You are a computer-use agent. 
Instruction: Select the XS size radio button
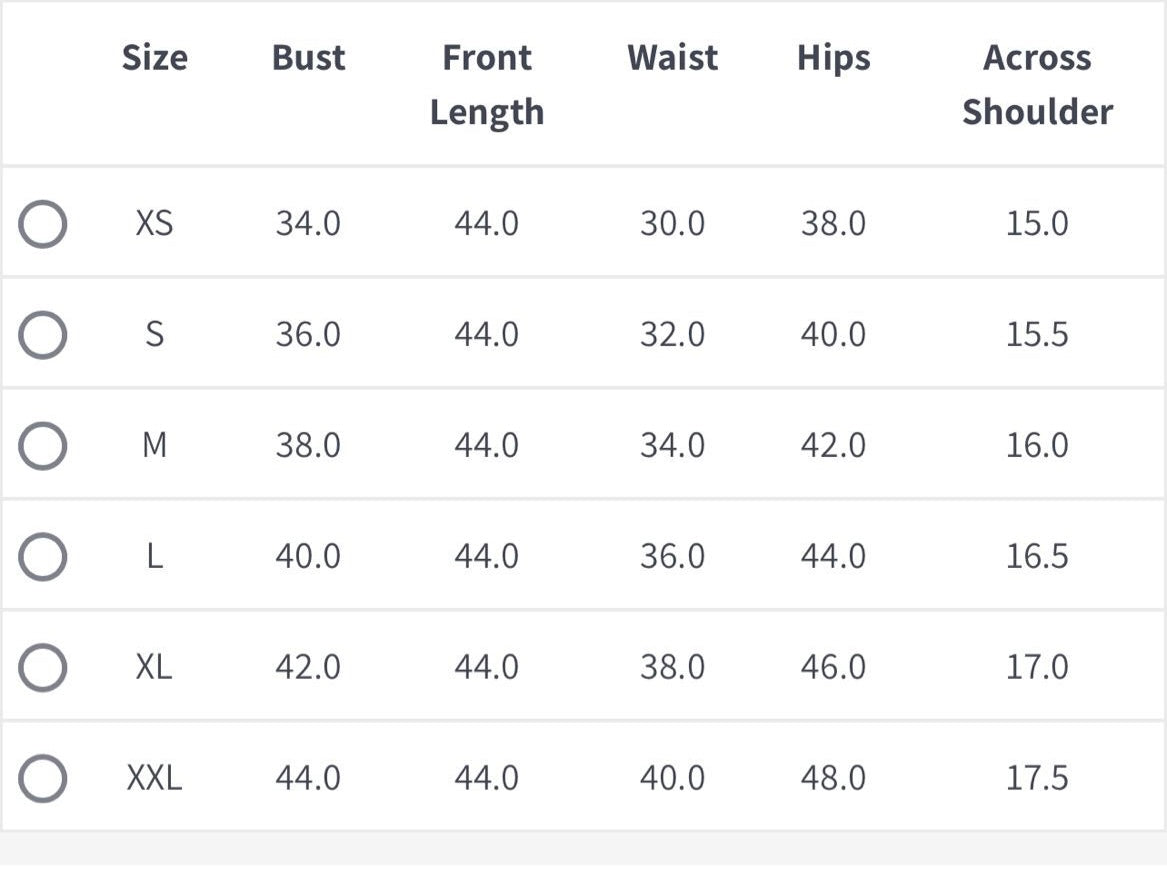(x=42, y=224)
